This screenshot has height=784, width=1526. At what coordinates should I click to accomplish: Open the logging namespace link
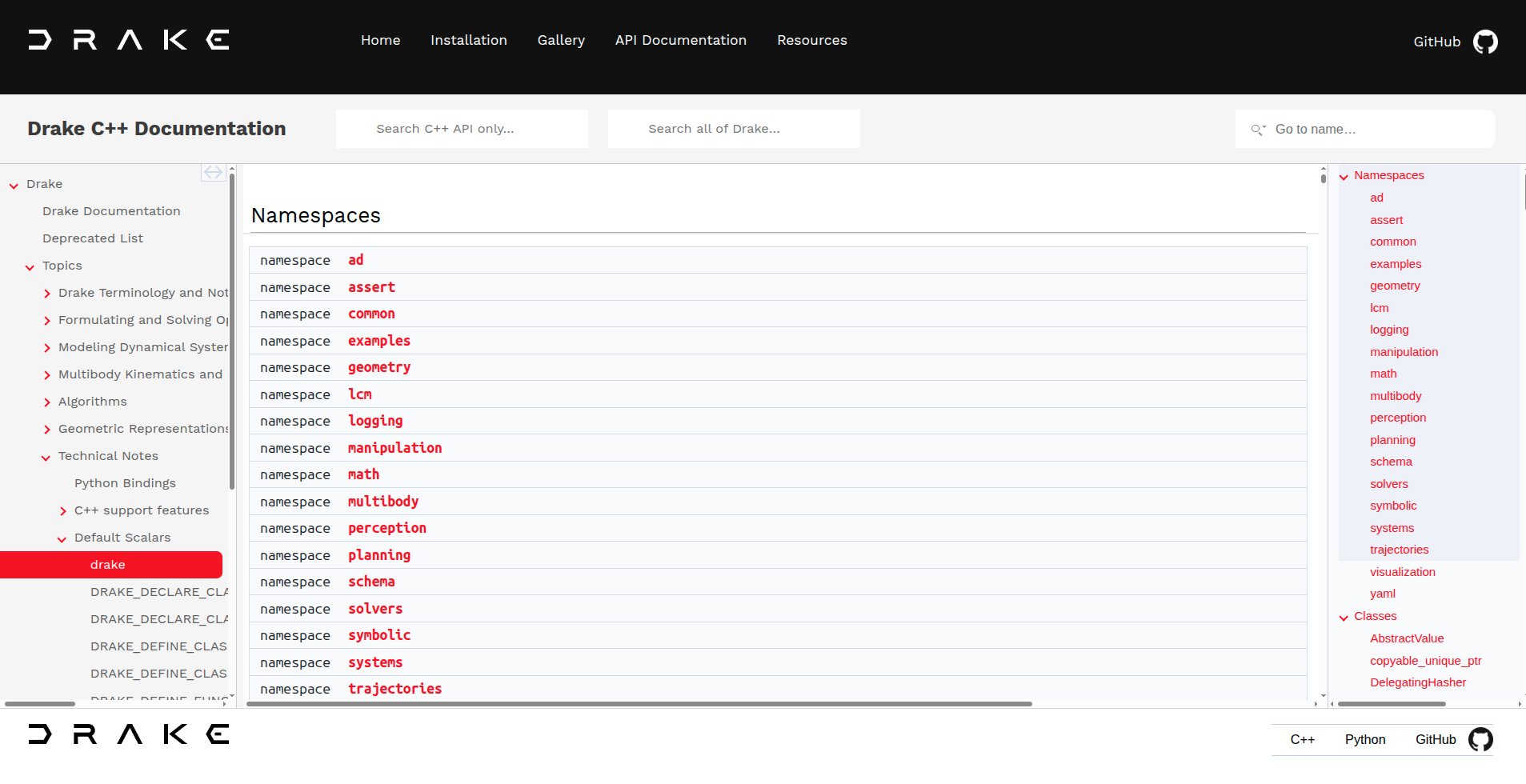click(375, 421)
